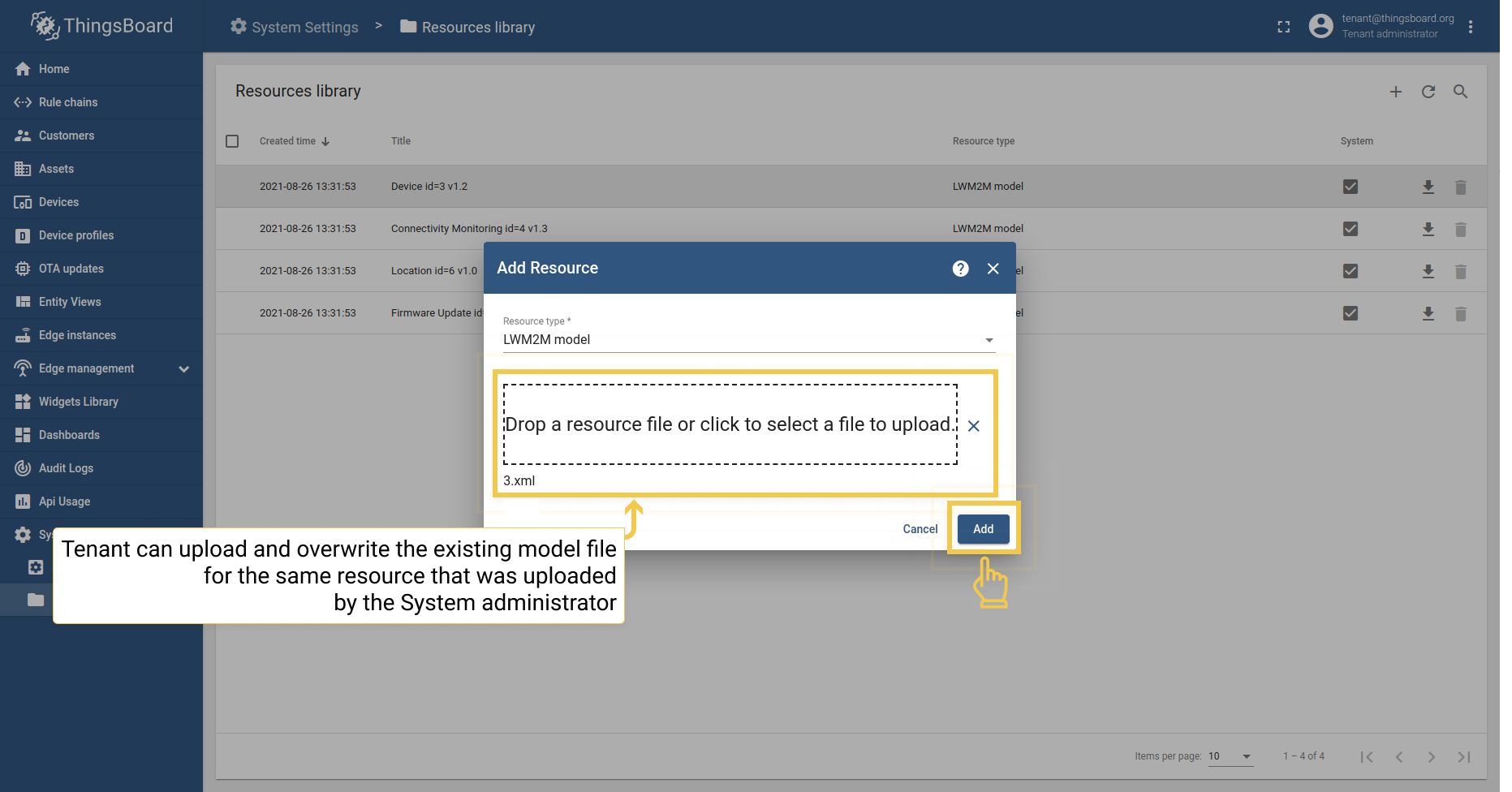Screen dimensions: 1512x792
Task: Delete the Firmware Update resource
Action: click(x=1461, y=314)
